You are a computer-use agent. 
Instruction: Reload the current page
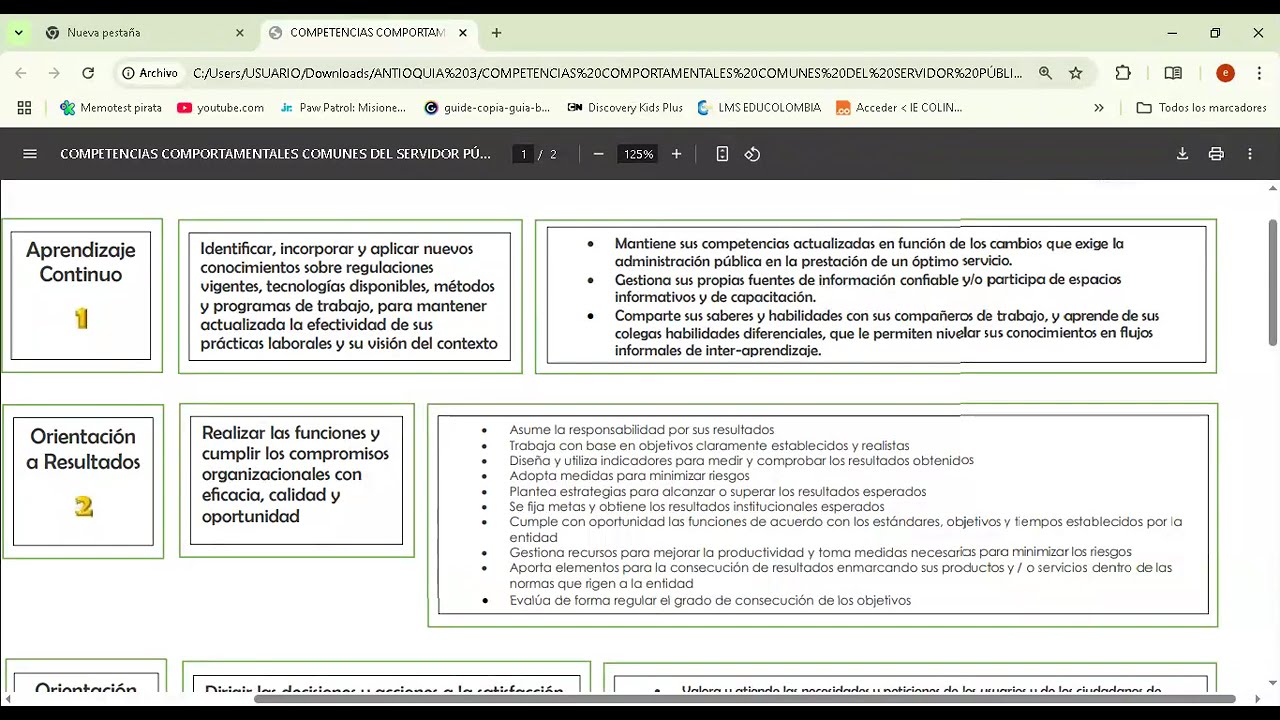click(x=88, y=73)
